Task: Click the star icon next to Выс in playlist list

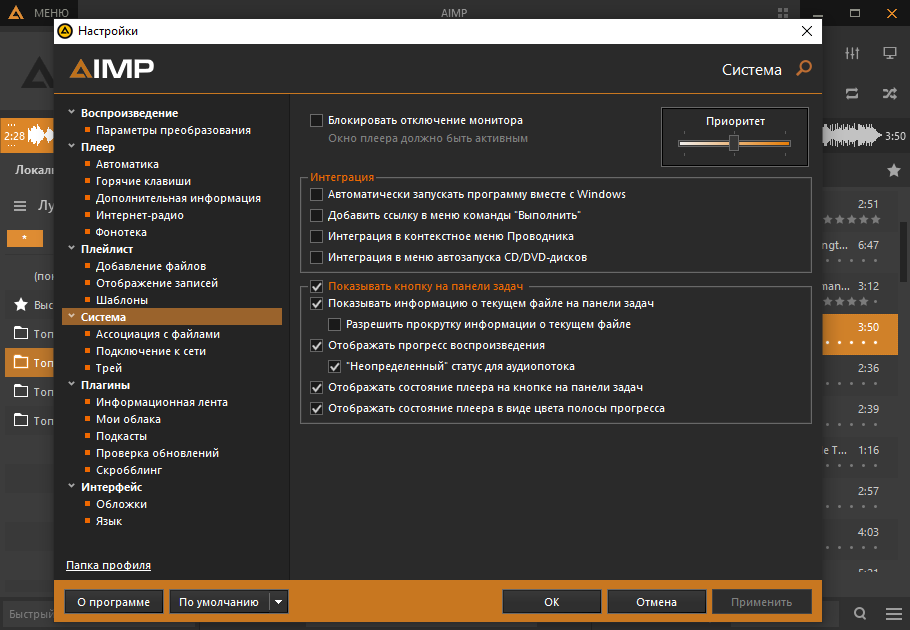Action: 21,305
